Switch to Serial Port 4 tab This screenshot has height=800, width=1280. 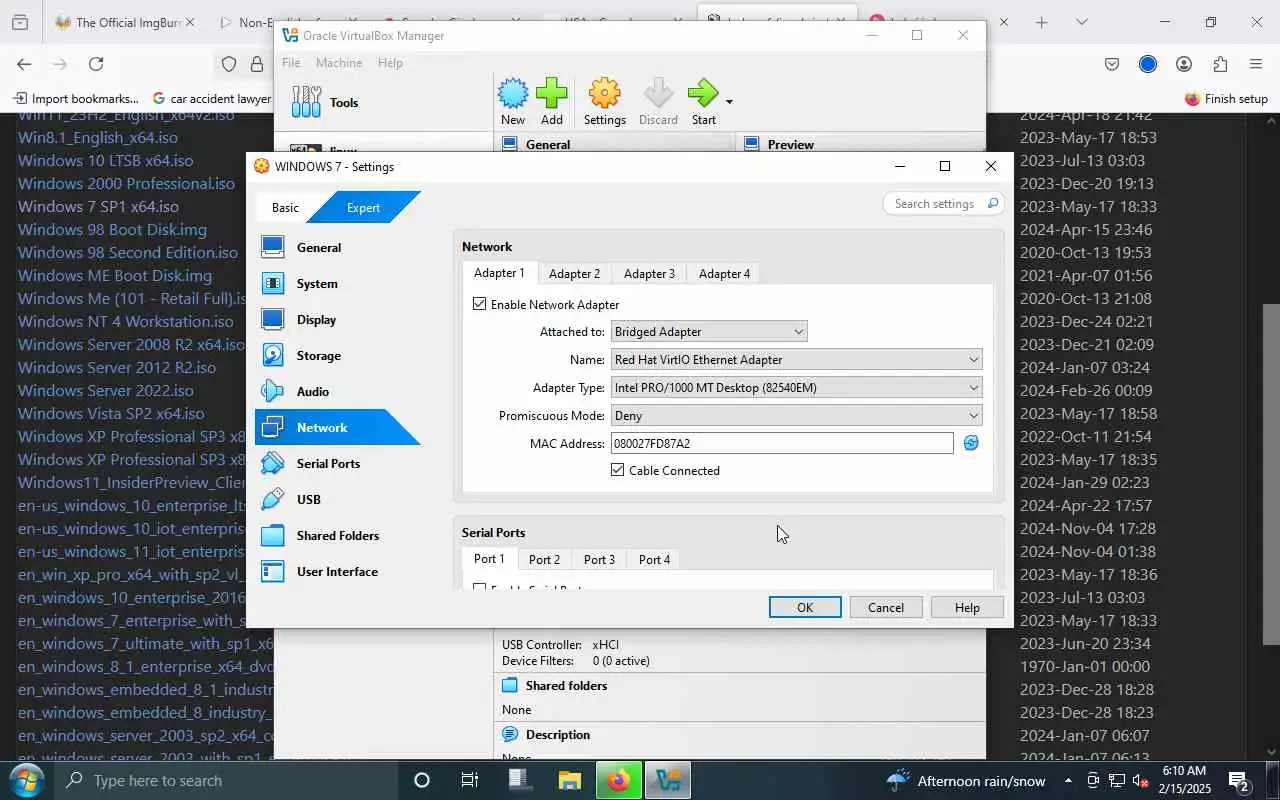point(654,560)
